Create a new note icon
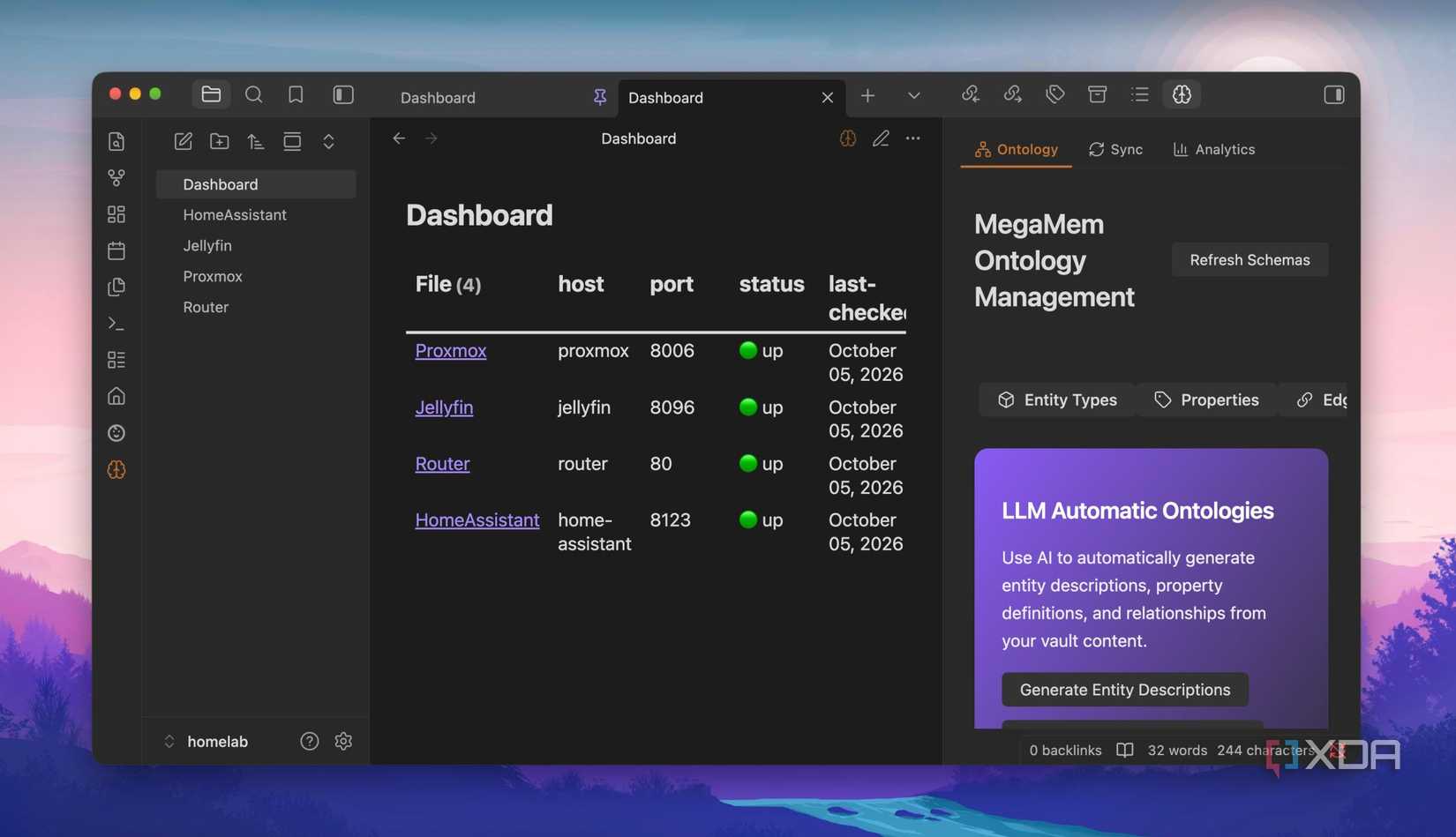Screen dimensions: 1456x837 point(184,141)
